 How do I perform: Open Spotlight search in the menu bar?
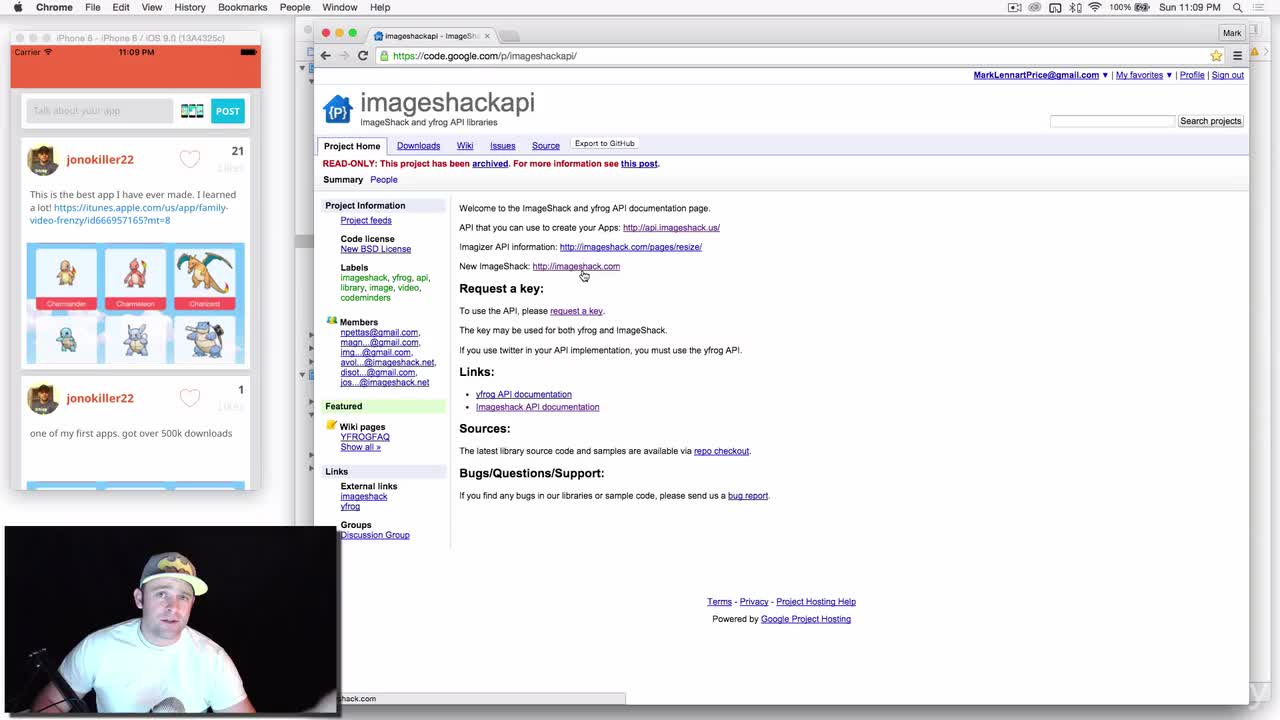coord(1237,7)
